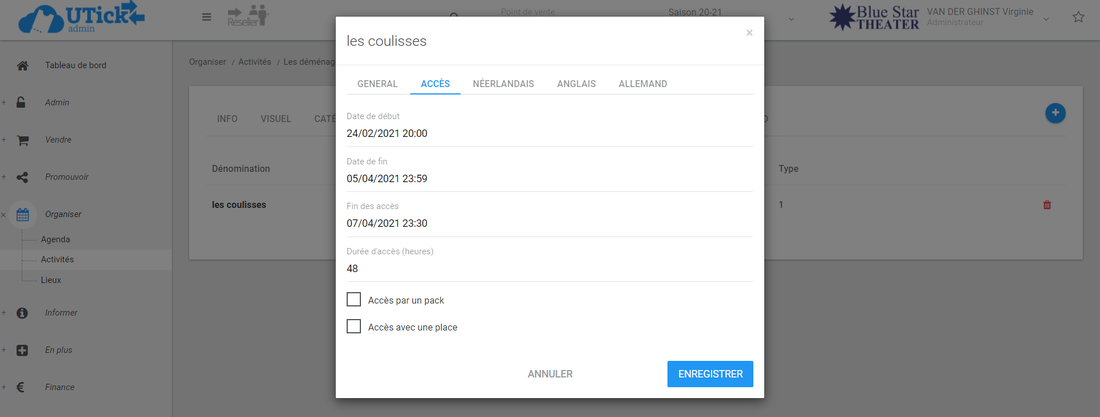
Task: Open the user account dropdown arrow
Action: pyautogui.click(x=1046, y=19)
